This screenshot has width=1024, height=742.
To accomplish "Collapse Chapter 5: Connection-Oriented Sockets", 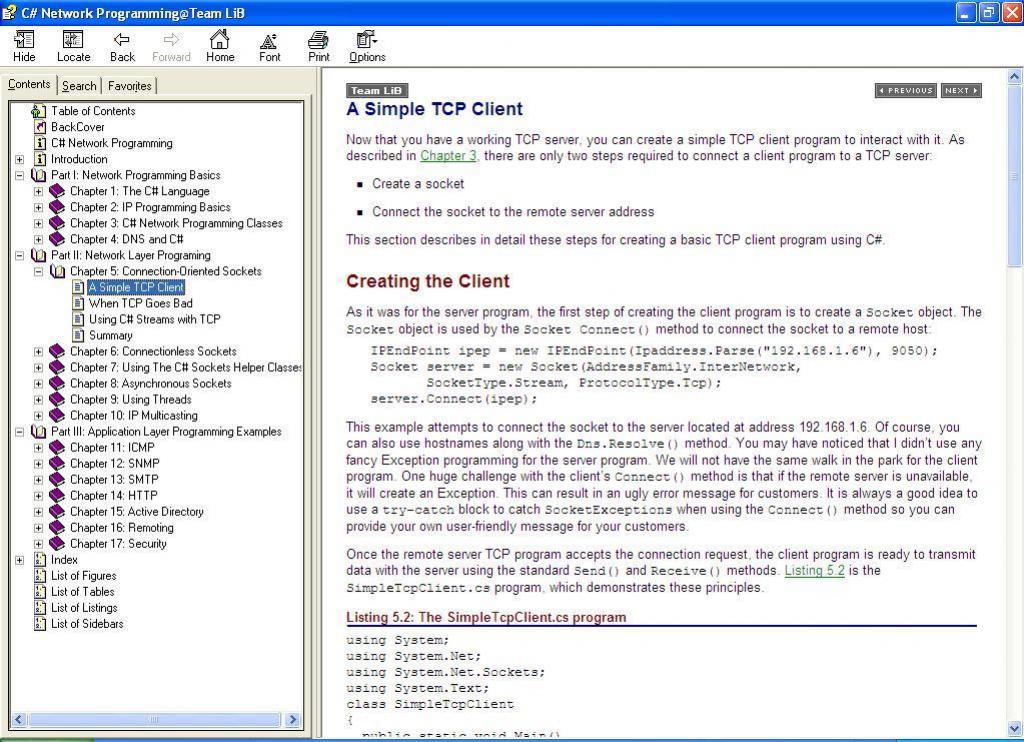I will (x=39, y=271).
